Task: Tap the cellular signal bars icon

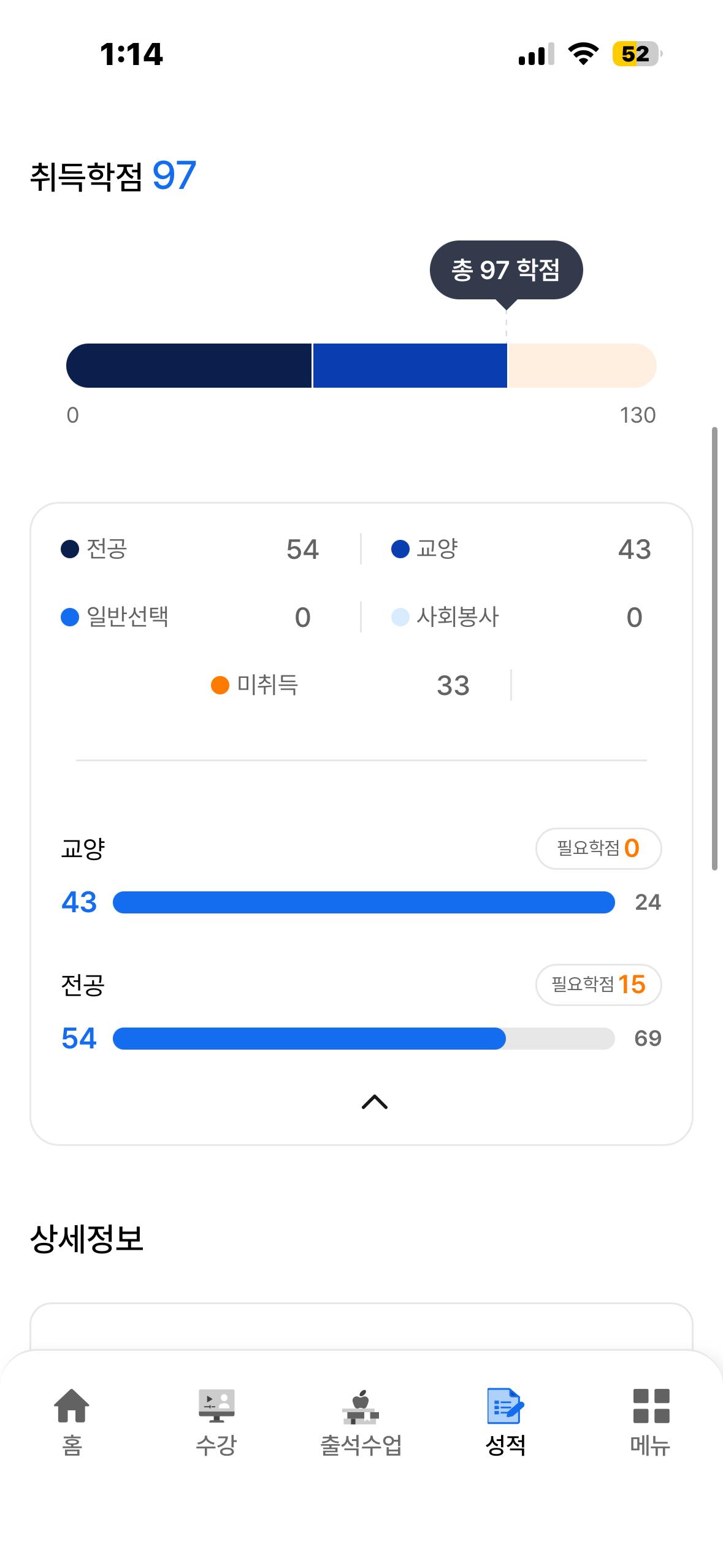Action: (536, 54)
